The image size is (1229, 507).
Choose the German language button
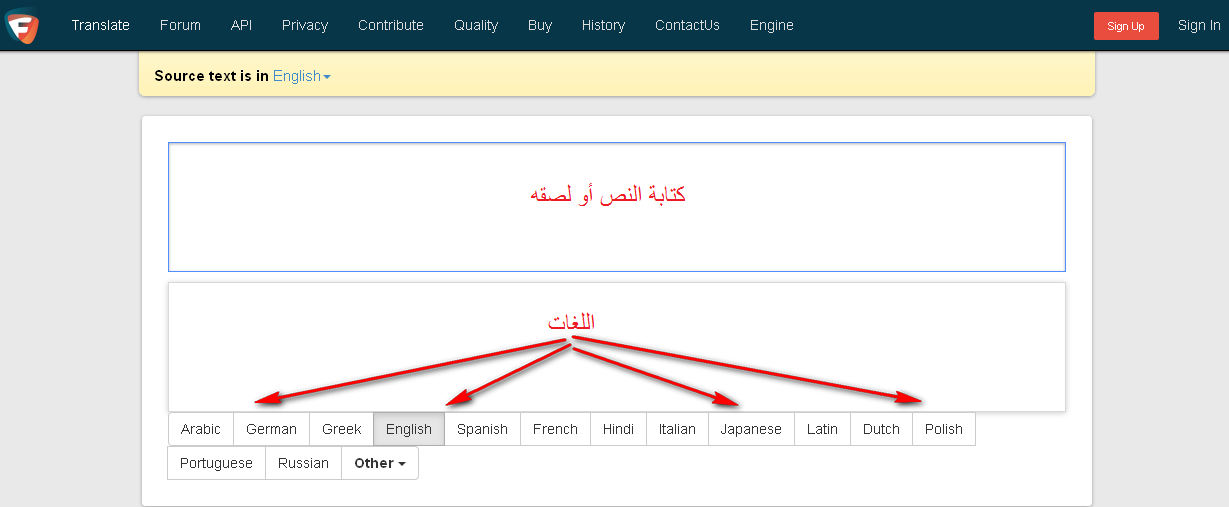click(x=271, y=429)
